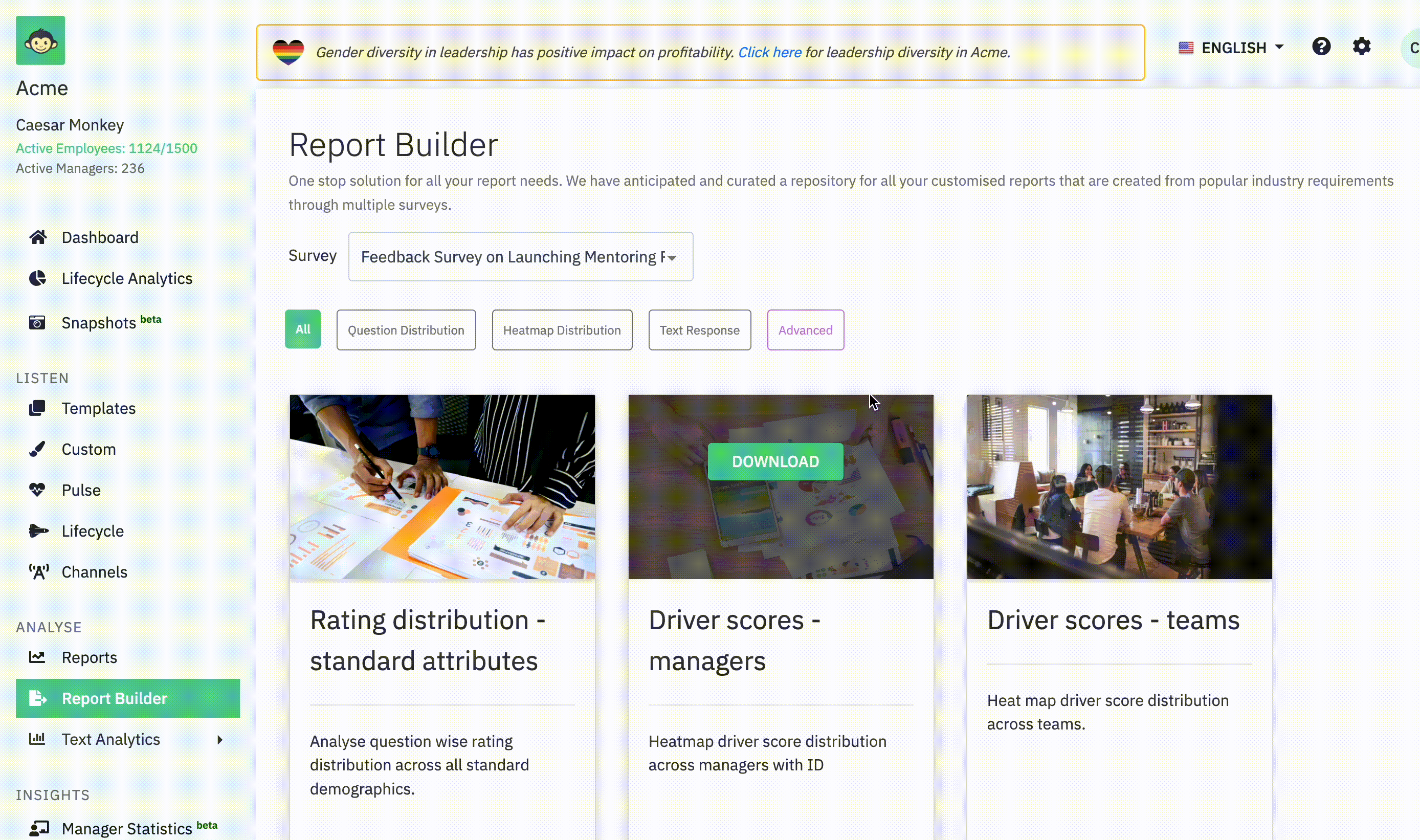The image size is (1420, 840).
Task: Click the Reports line chart icon
Action: [x=37, y=657]
